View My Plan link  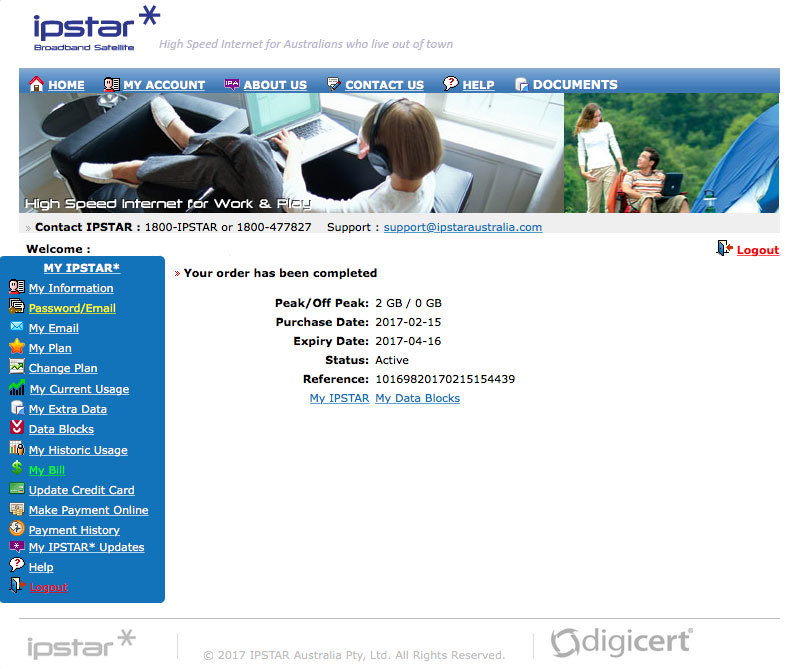pos(50,348)
